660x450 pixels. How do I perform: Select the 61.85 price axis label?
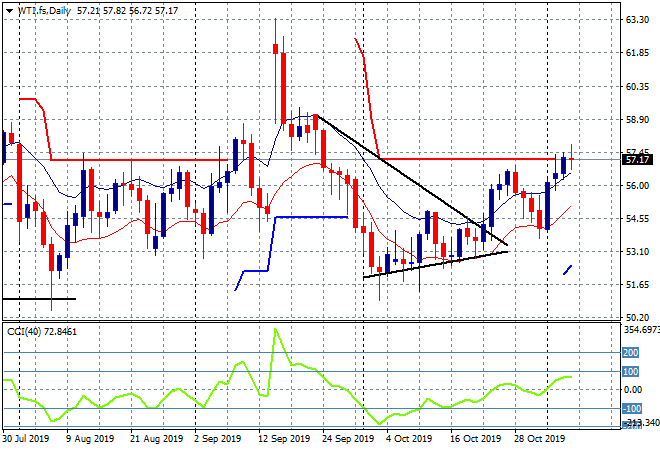[637, 53]
